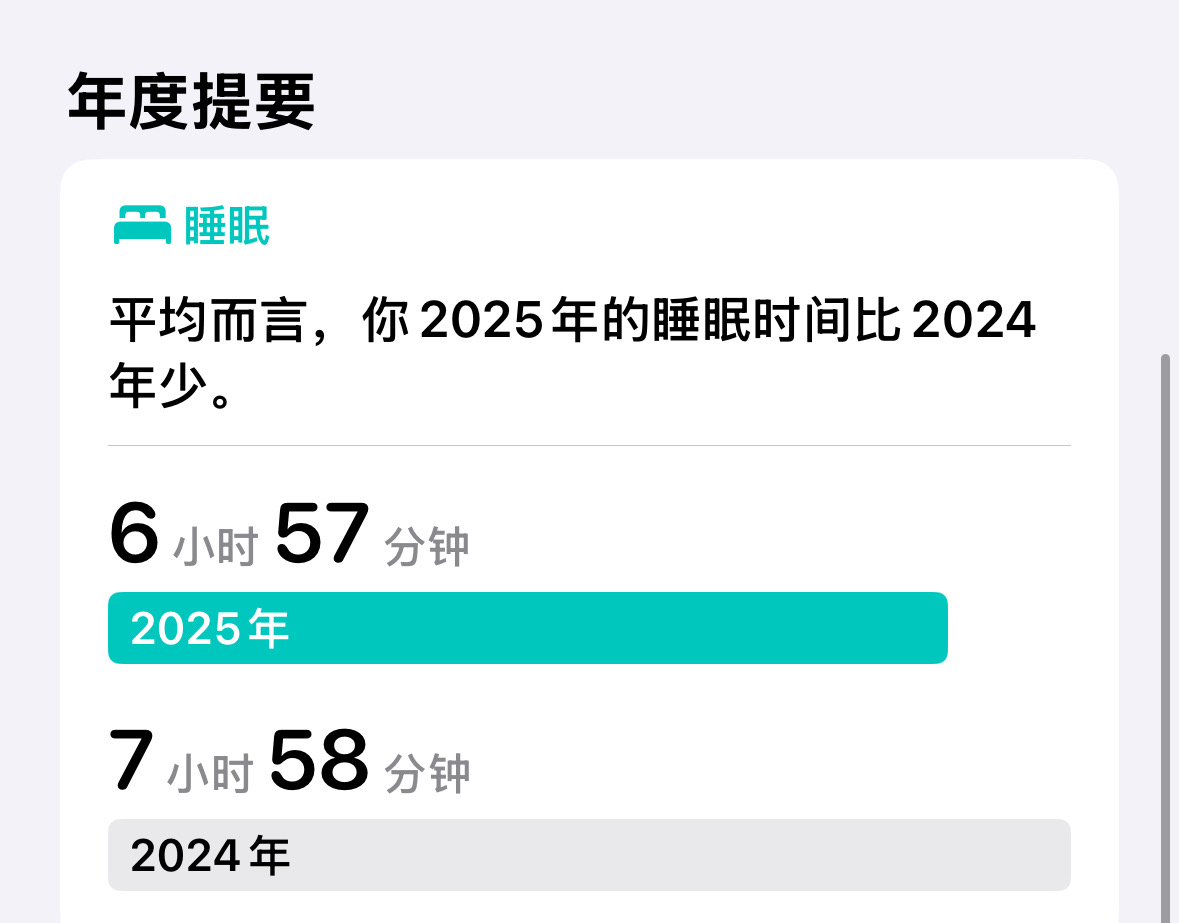Tap 小时 unit next to 6
The height and width of the screenshot is (923, 1179).
pos(216,546)
